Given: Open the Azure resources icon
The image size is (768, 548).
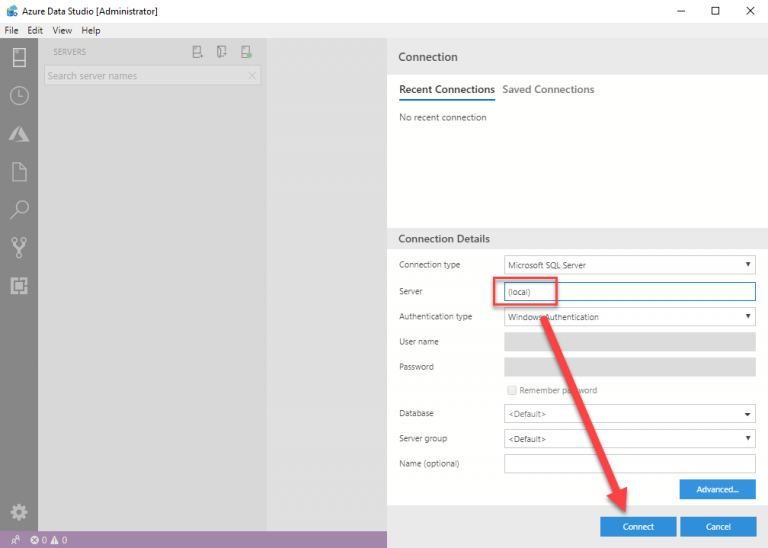Looking at the screenshot, I should point(19,134).
